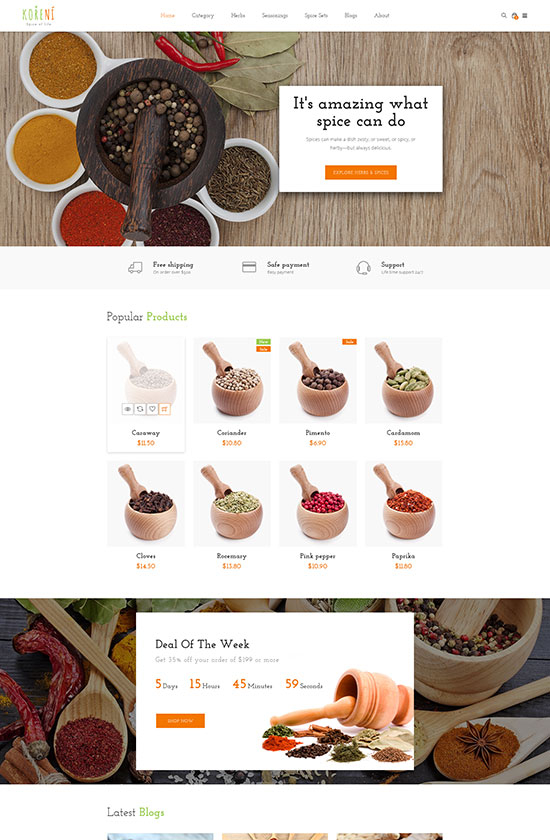Open the Herbs menu item

[238, 16]
